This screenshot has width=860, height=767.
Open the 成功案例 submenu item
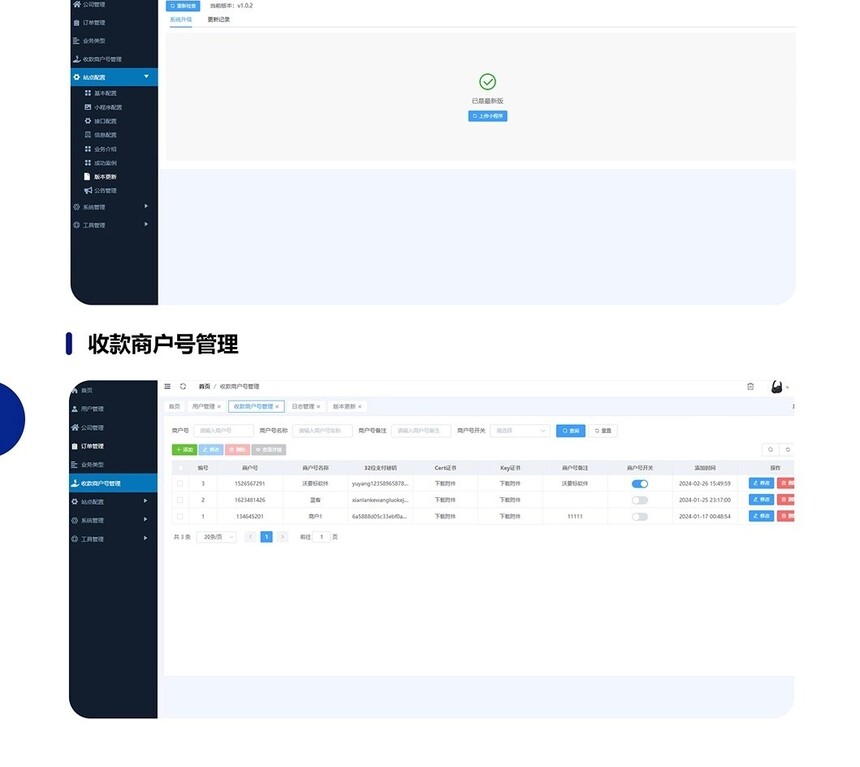click(x=100, y=162)
